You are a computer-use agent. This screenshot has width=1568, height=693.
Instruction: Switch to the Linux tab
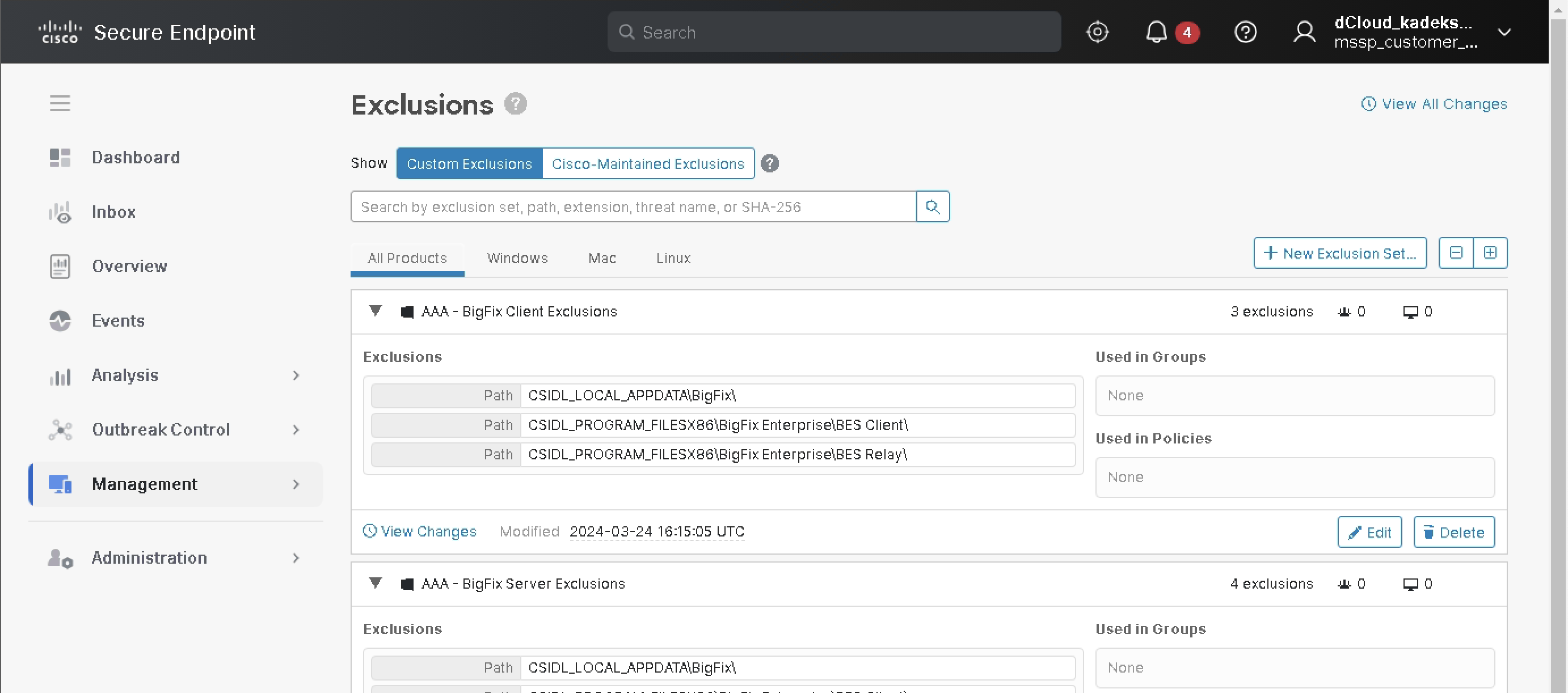point(673,259)
